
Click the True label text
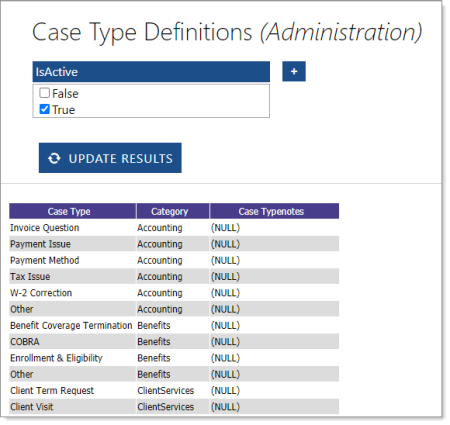click(x=64, y=110)
